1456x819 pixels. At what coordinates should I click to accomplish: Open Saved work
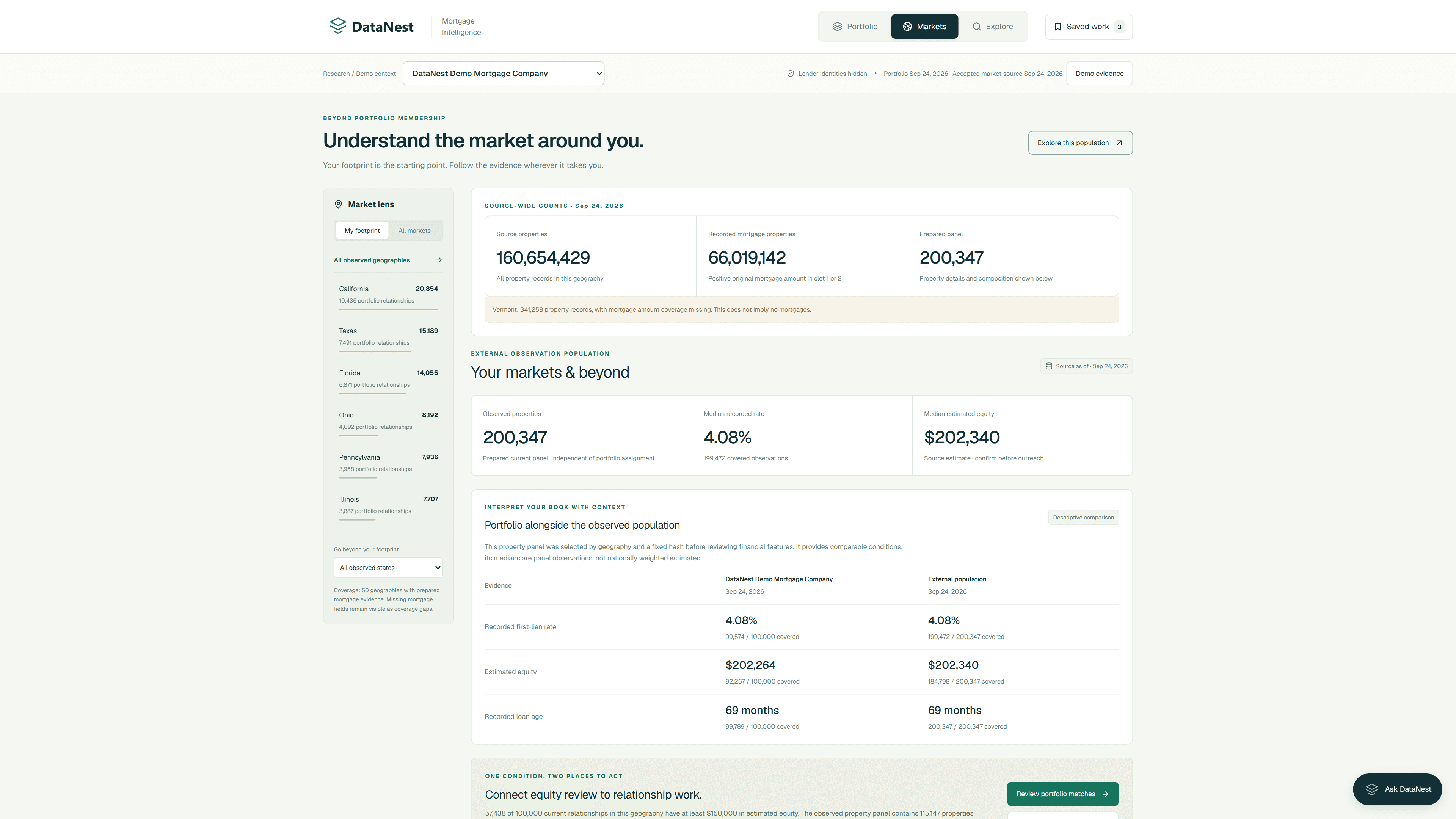pos(1089,27)
